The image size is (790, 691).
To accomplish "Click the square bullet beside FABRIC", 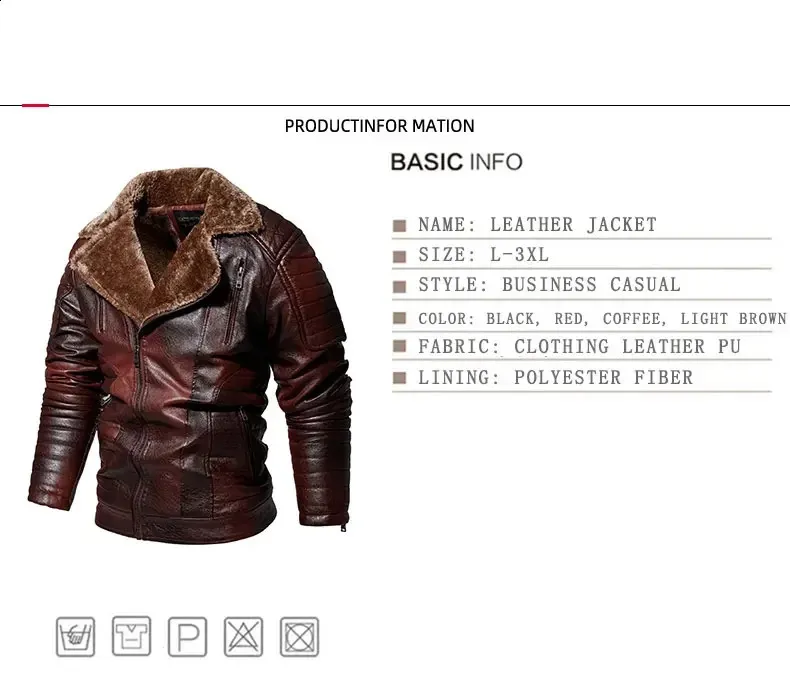I will [x=400, y=346].
